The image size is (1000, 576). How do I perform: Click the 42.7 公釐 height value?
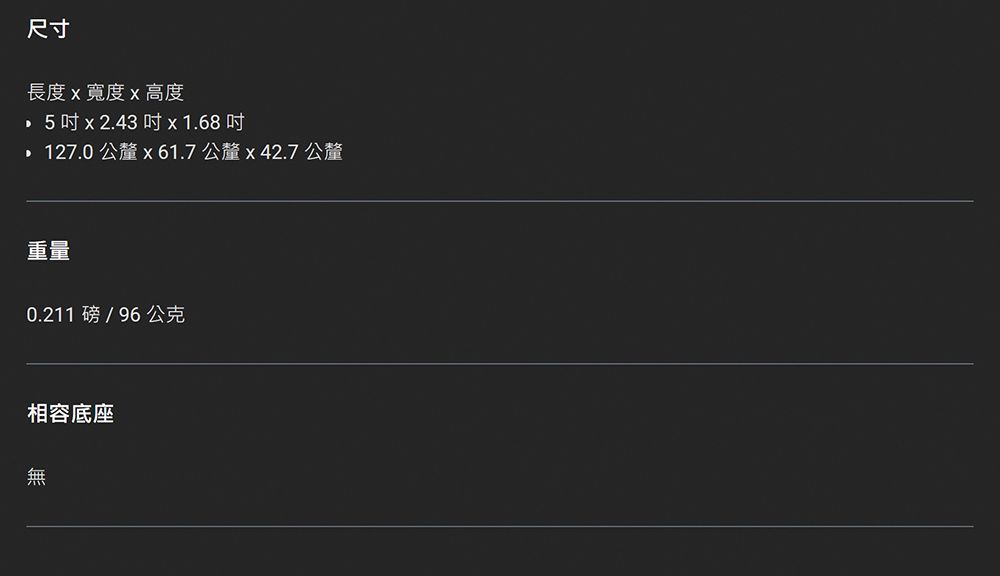pyautogui.click(x=302, y=152)
